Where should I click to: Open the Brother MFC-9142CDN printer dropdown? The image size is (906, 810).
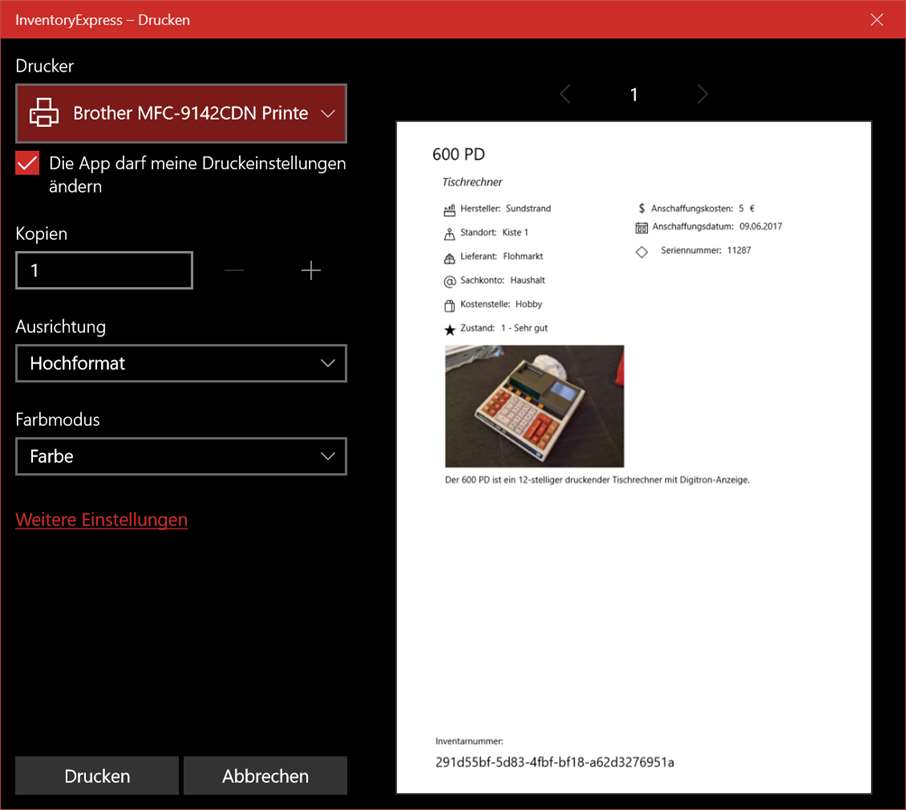click(181, 113)
